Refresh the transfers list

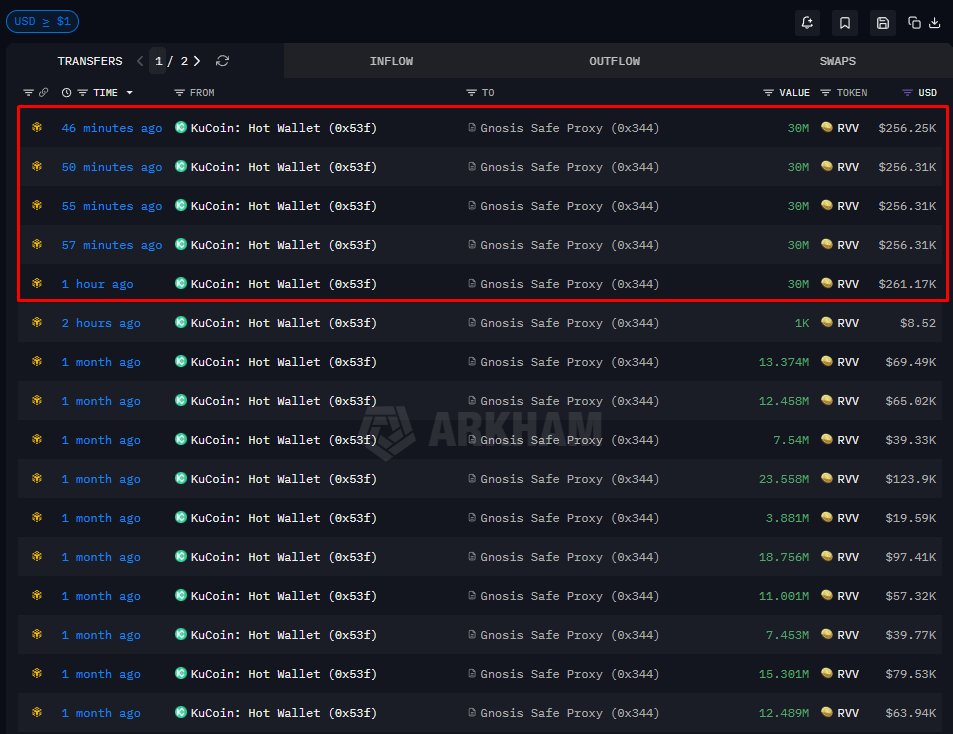222,61
